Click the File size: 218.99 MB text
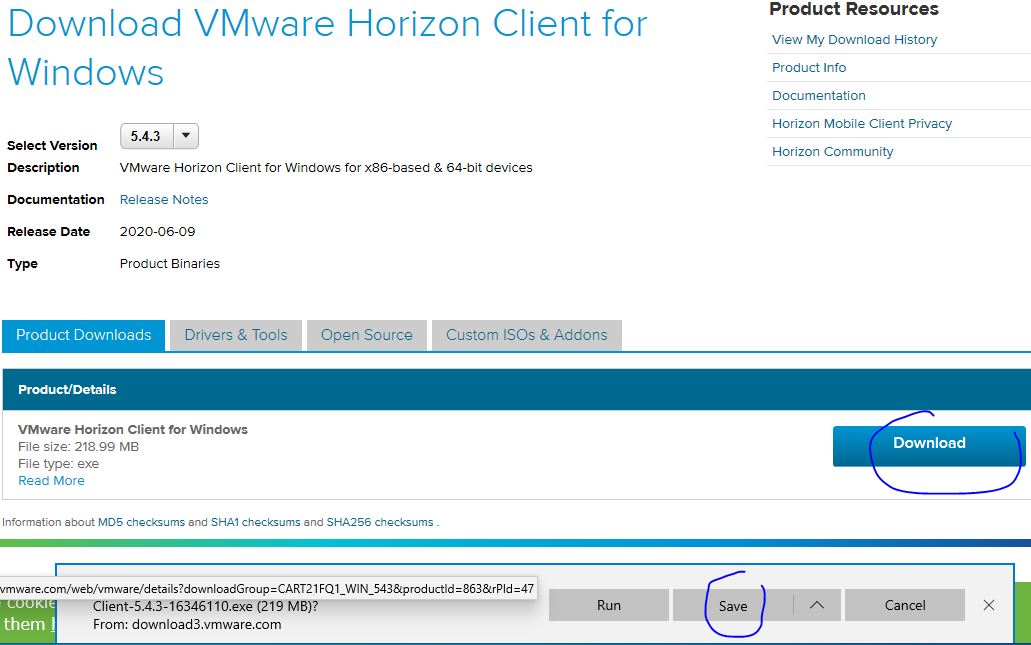Viewport: 1031px width, 645px height. click(x=78, y=446)
